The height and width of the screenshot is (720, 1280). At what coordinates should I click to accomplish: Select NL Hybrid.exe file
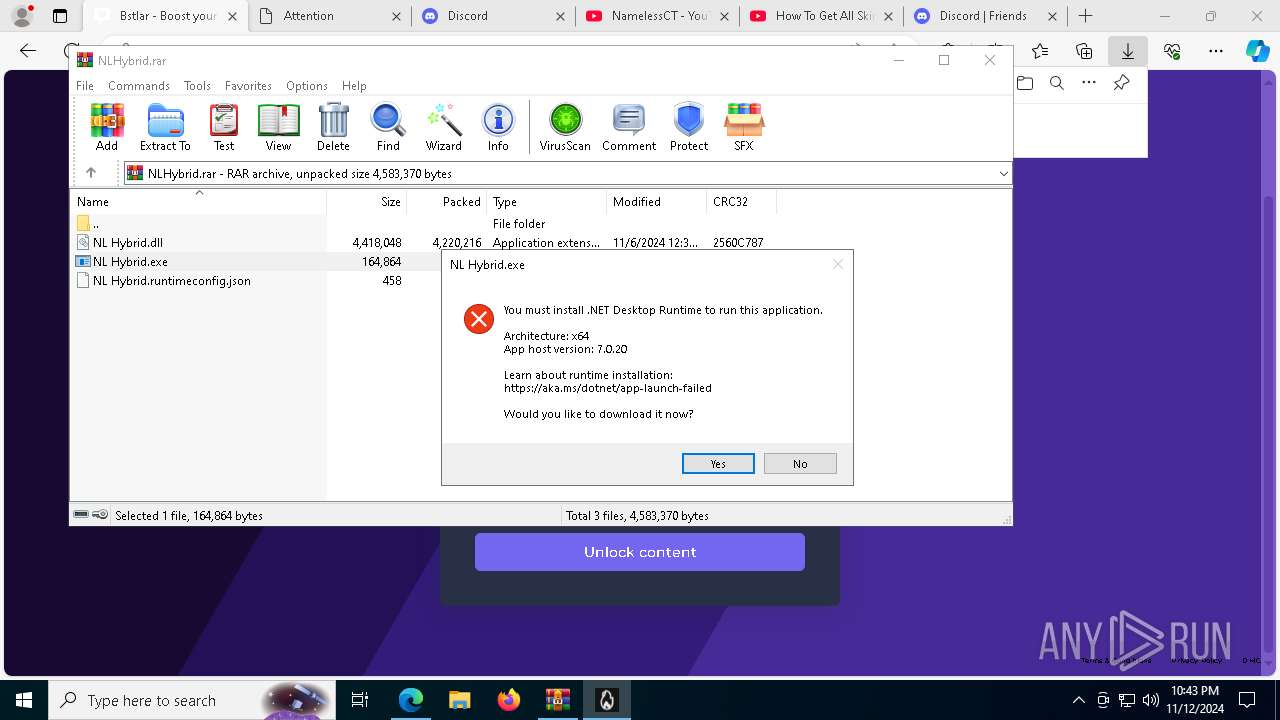point(130,261)
